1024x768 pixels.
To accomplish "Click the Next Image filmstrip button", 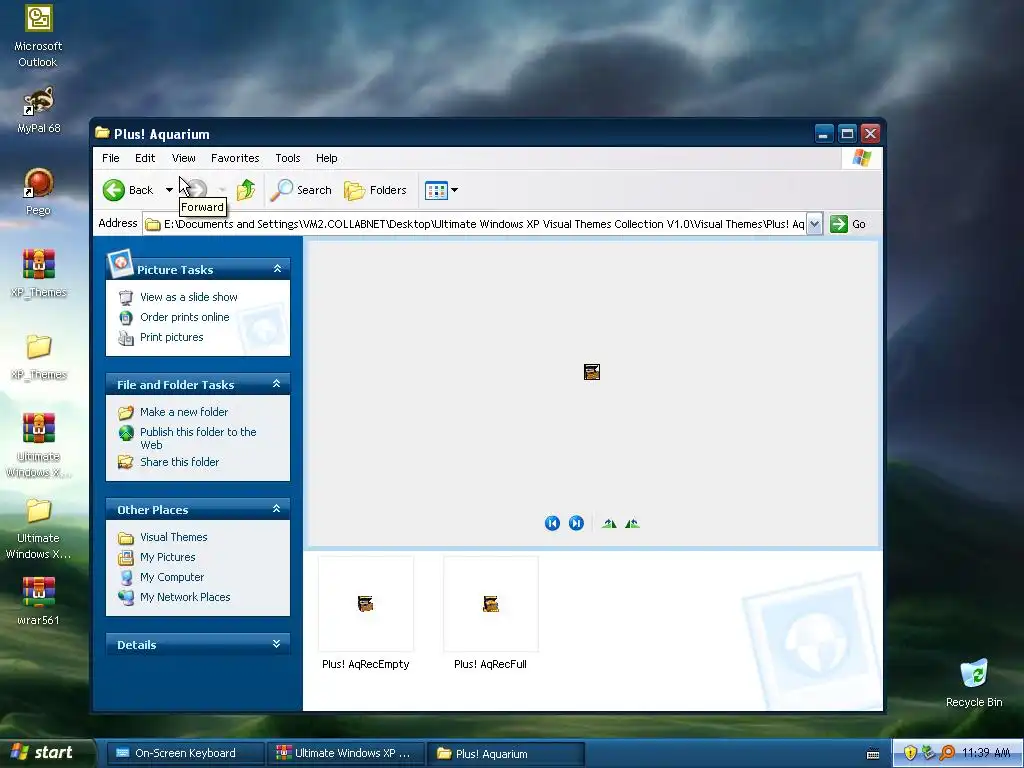I will point(576,523).
